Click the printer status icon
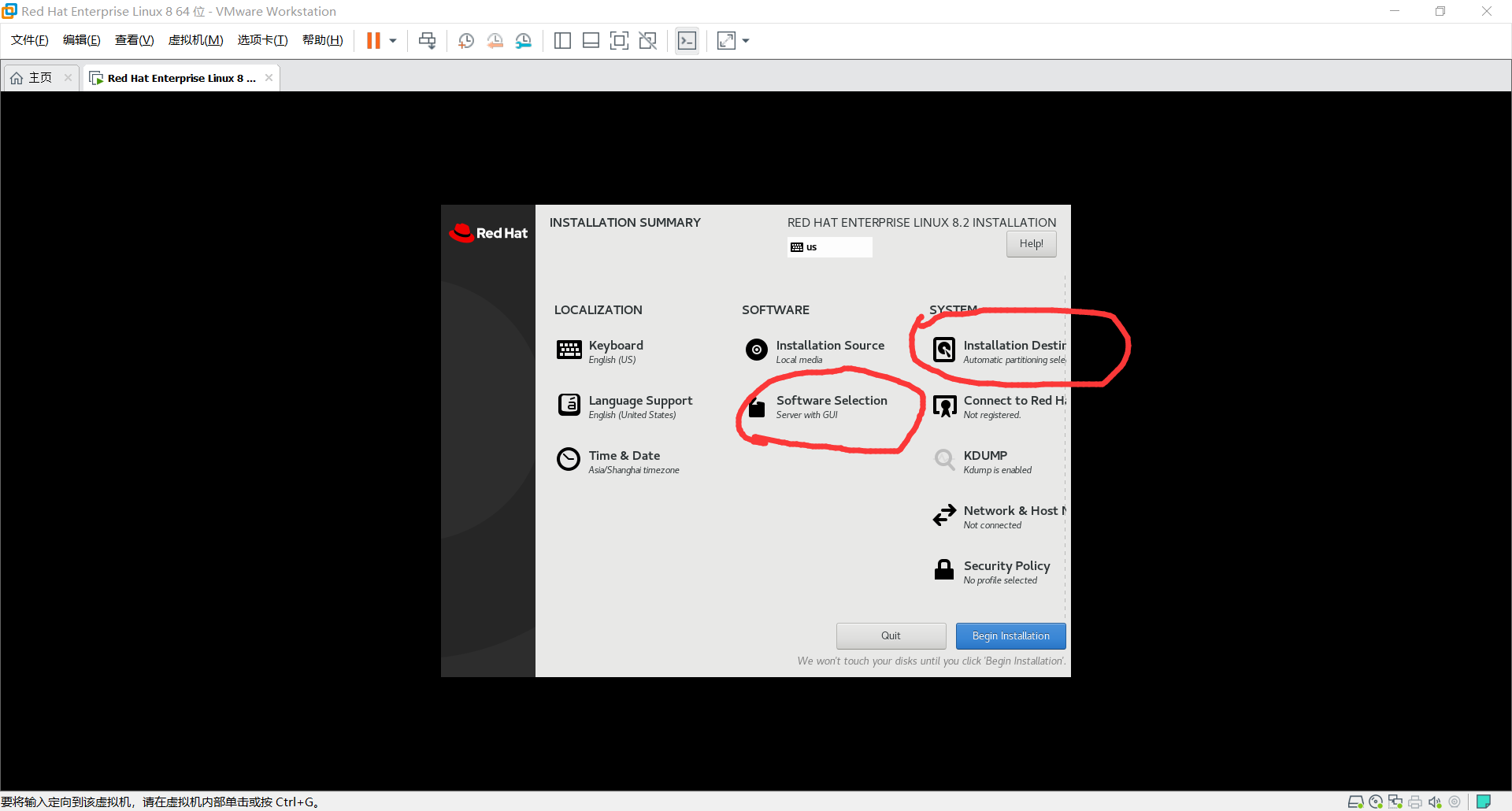 pos(1415,802)
